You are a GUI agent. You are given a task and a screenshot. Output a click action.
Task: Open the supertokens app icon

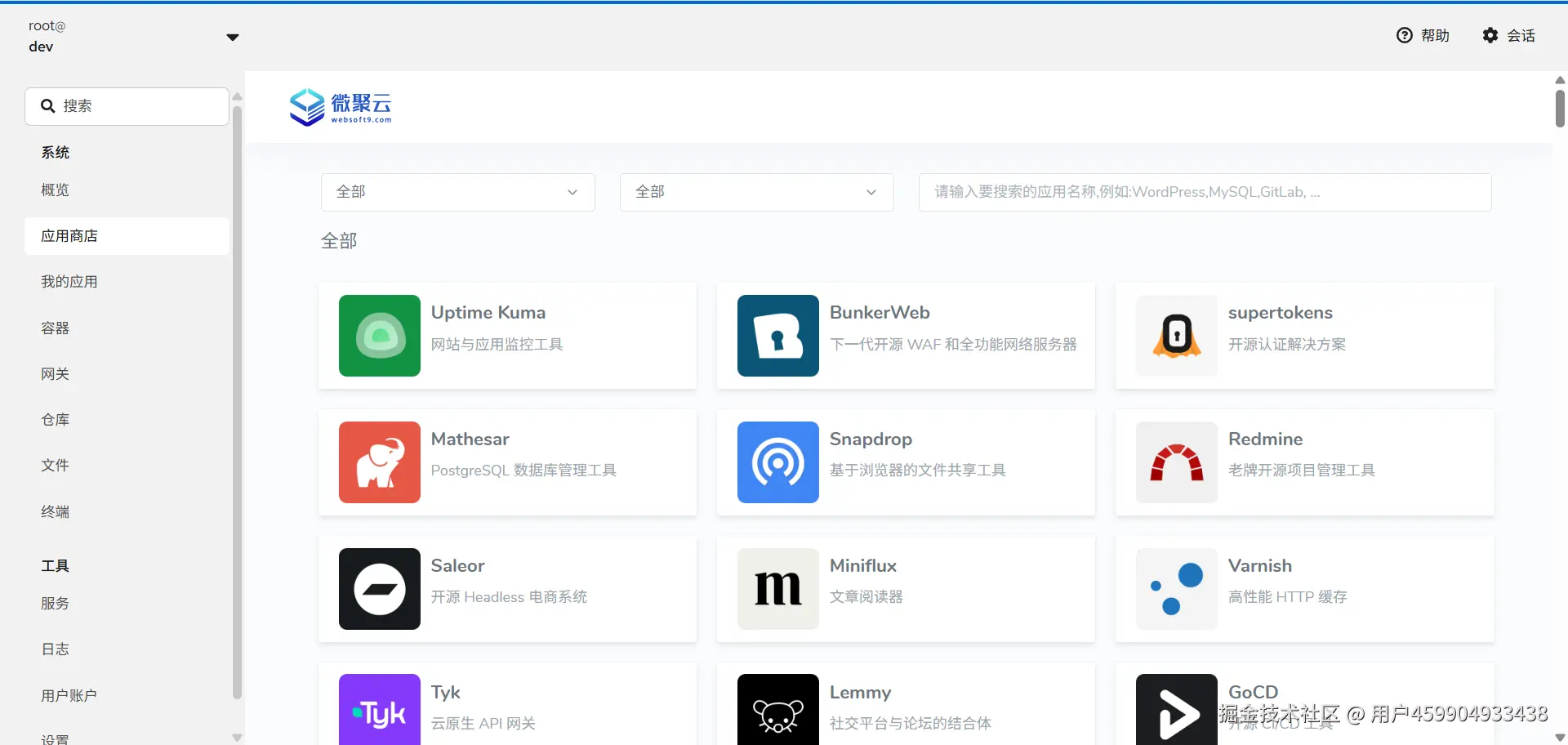1177,336
